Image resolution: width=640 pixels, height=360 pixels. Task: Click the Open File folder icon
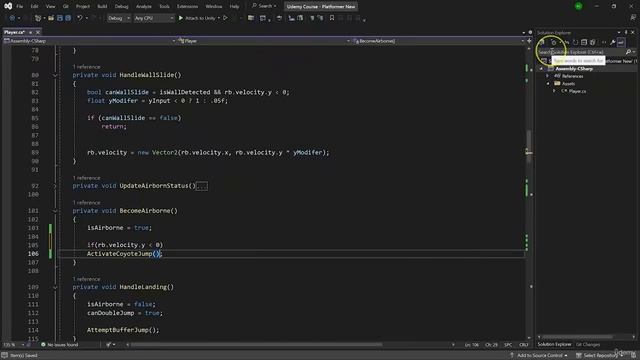click(x=51, y=18)
